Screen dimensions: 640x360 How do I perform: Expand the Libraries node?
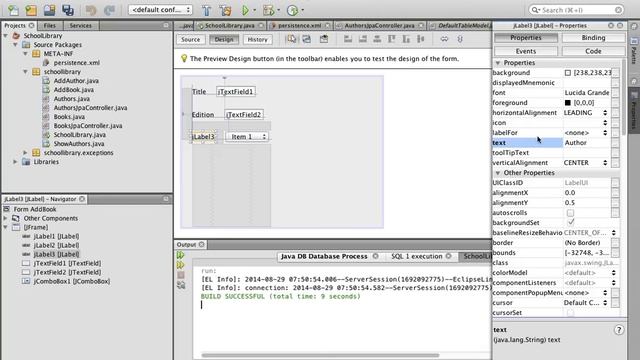click(16, 162)
